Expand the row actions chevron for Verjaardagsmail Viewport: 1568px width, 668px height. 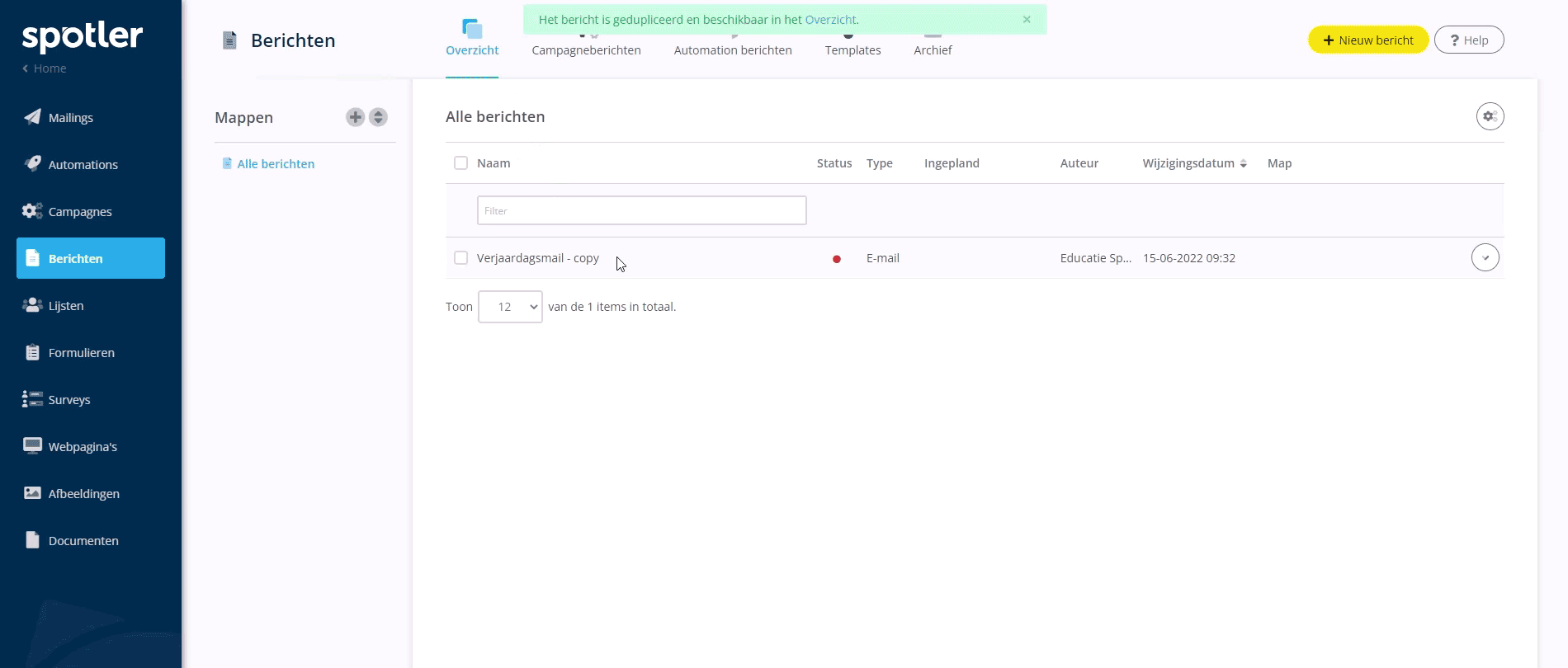point(1485,257)
